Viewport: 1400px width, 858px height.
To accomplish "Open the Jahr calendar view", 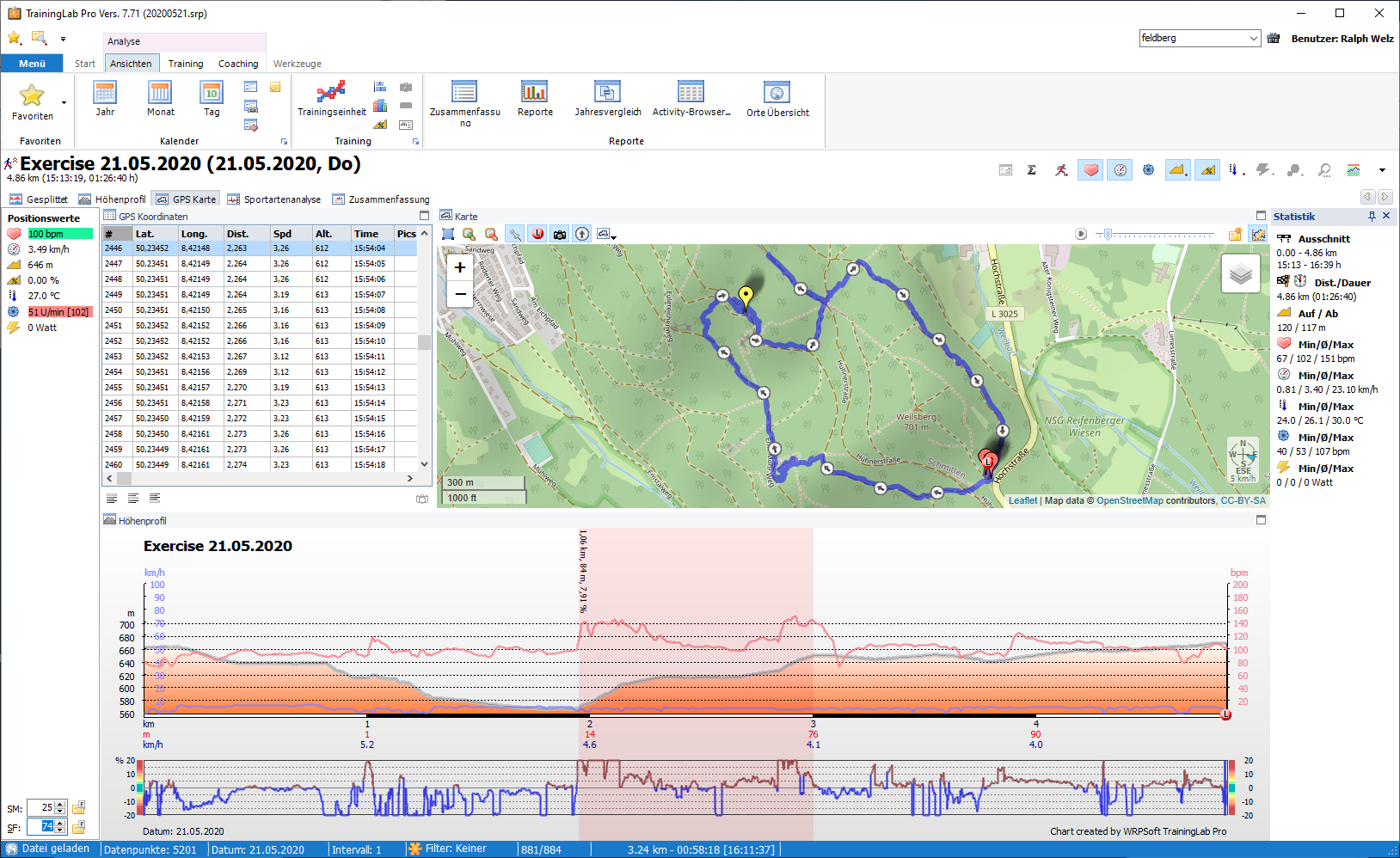I will (x=105, y=99).
